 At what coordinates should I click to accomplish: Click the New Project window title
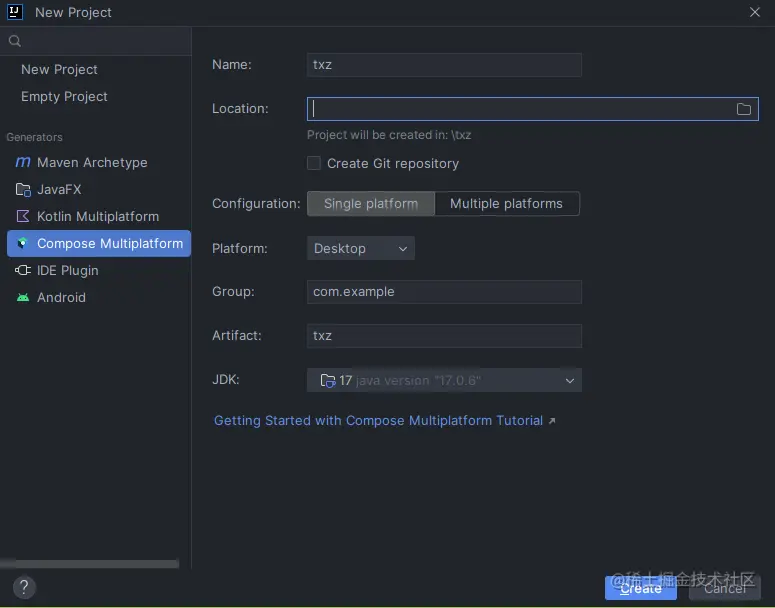click(73, 12)
